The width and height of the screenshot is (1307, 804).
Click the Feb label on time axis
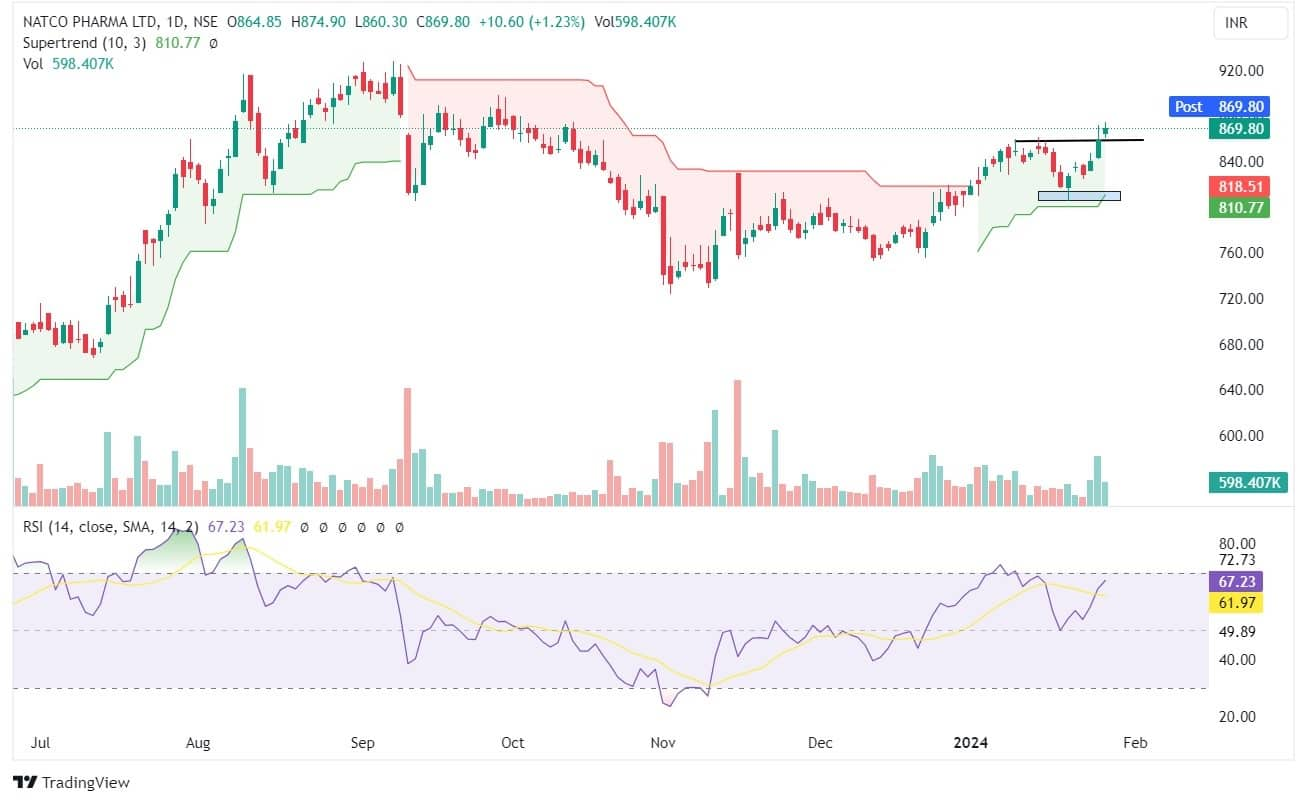point(1134,743)
